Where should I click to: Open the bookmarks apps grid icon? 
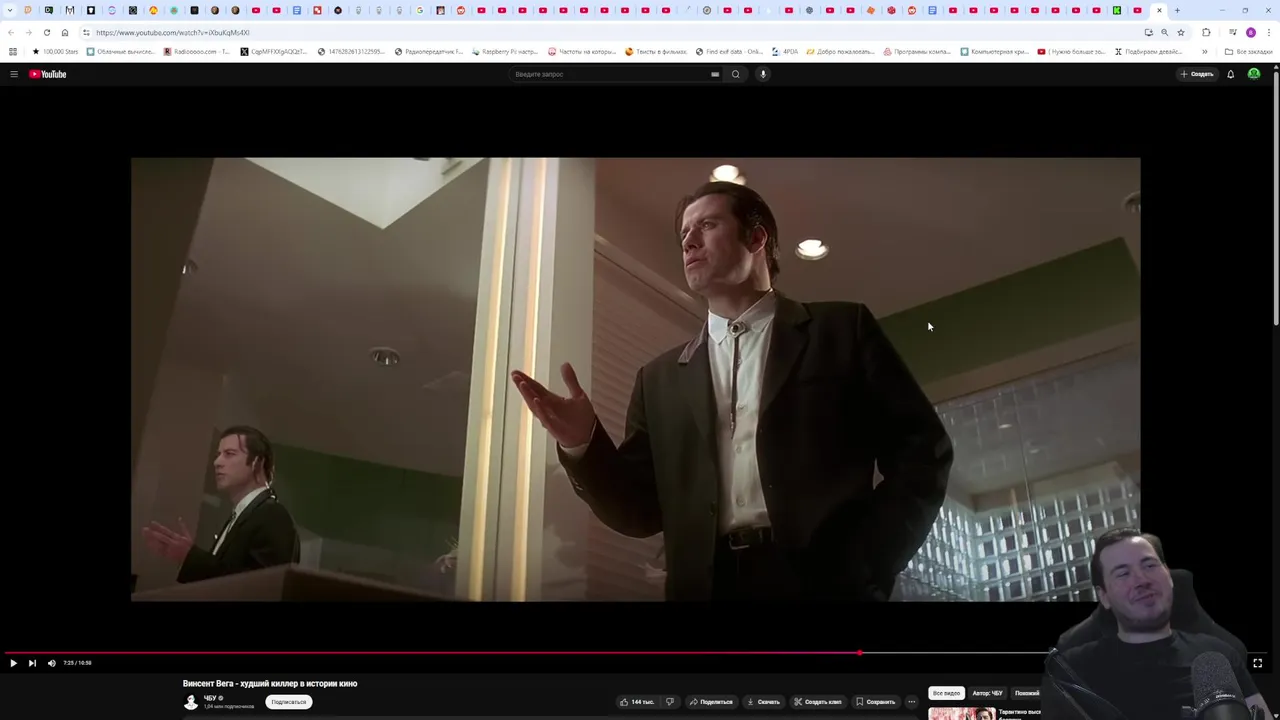coord(12,52)
